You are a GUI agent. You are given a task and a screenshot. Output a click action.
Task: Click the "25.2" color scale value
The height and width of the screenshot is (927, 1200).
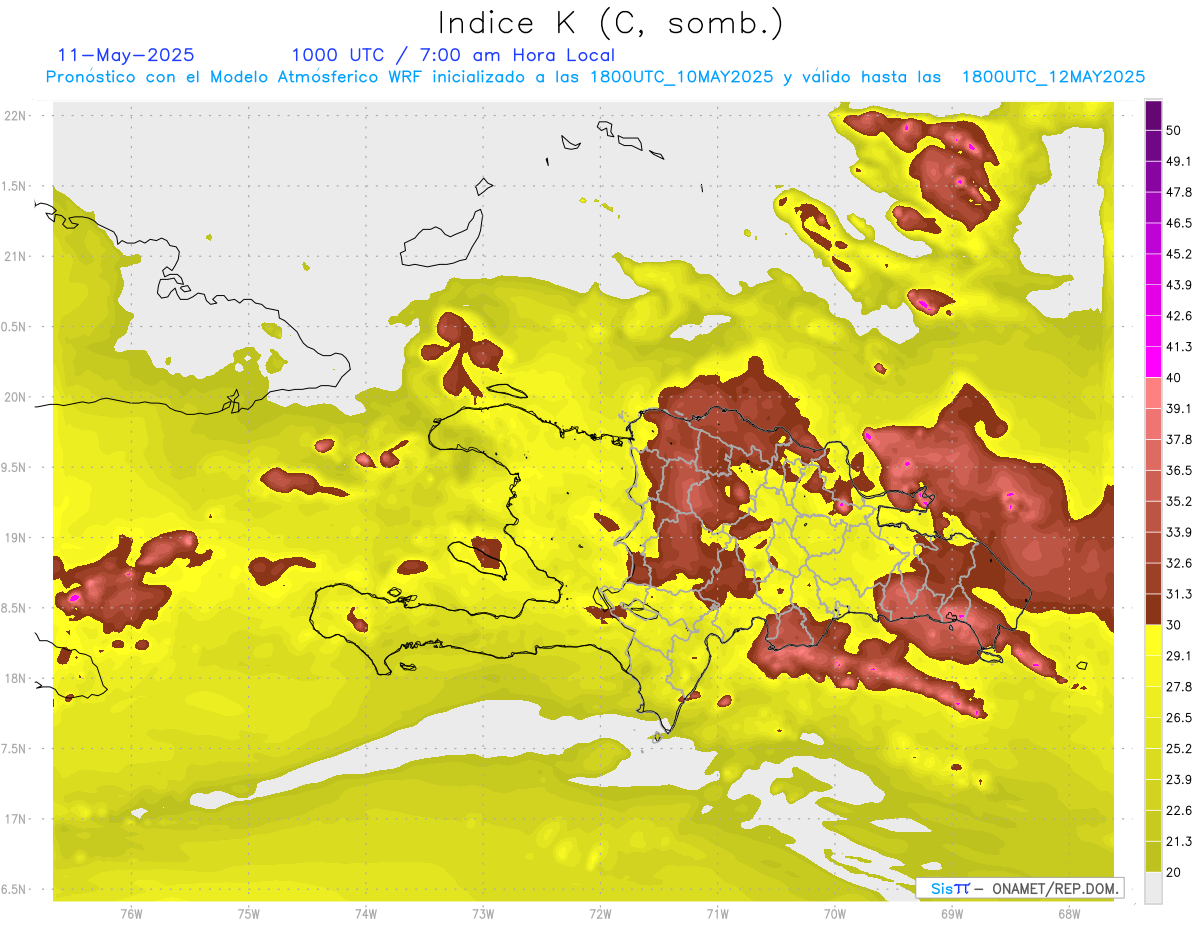tap(1179, 748)
